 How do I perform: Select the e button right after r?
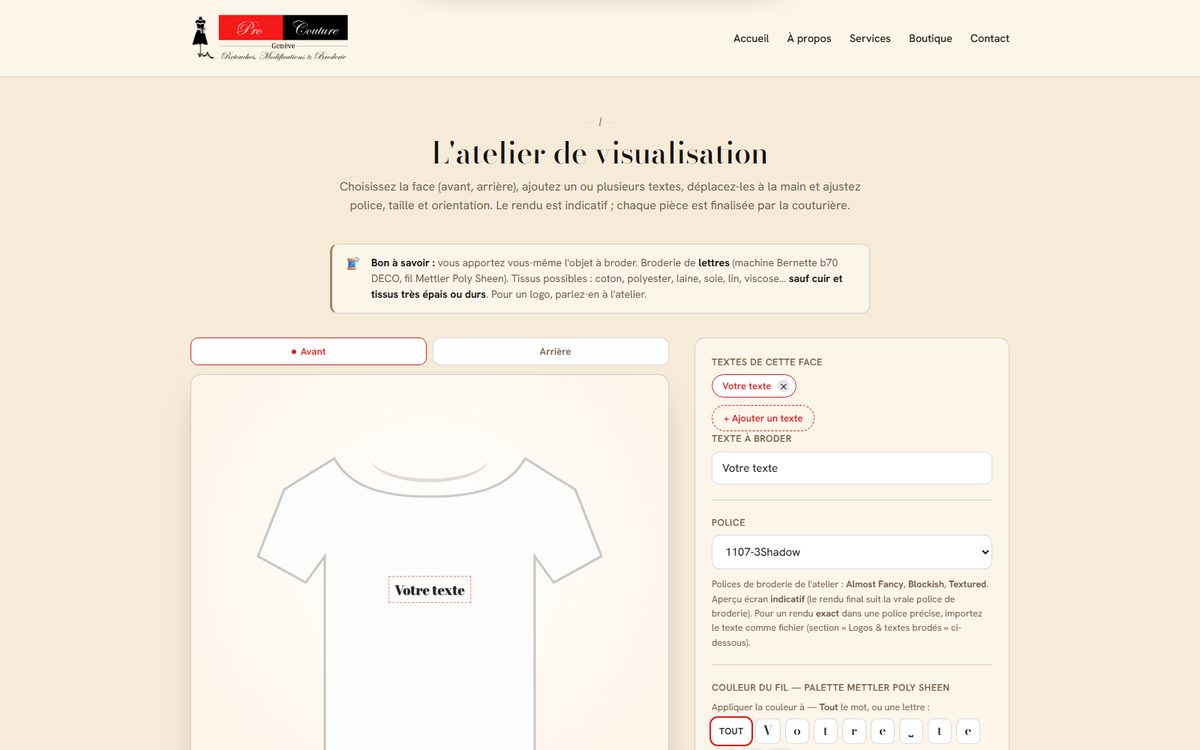(x=882, y=731)
